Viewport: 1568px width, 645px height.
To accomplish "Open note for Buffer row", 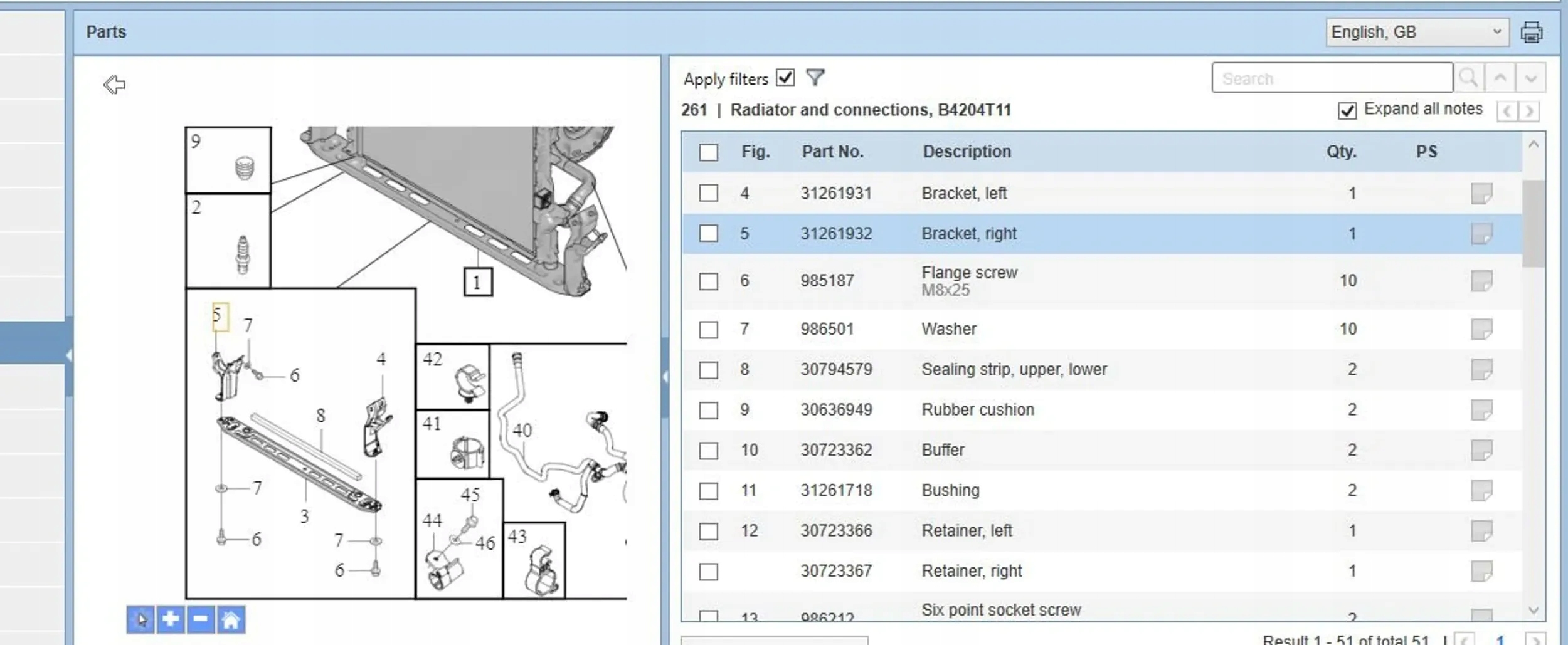I will pos(1481,450).
